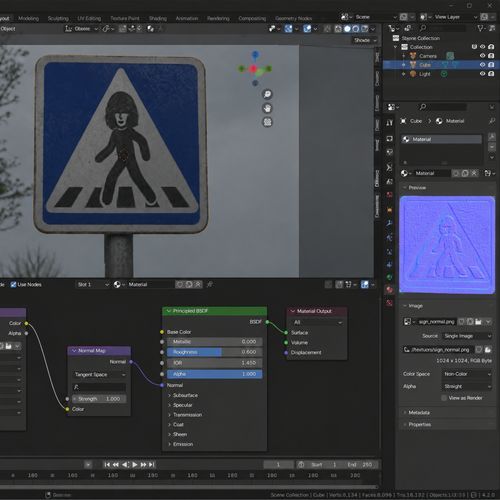Click the folder icon beside sign_normal.png
Viewport: 500px width, 500px height.
[478, 322]
